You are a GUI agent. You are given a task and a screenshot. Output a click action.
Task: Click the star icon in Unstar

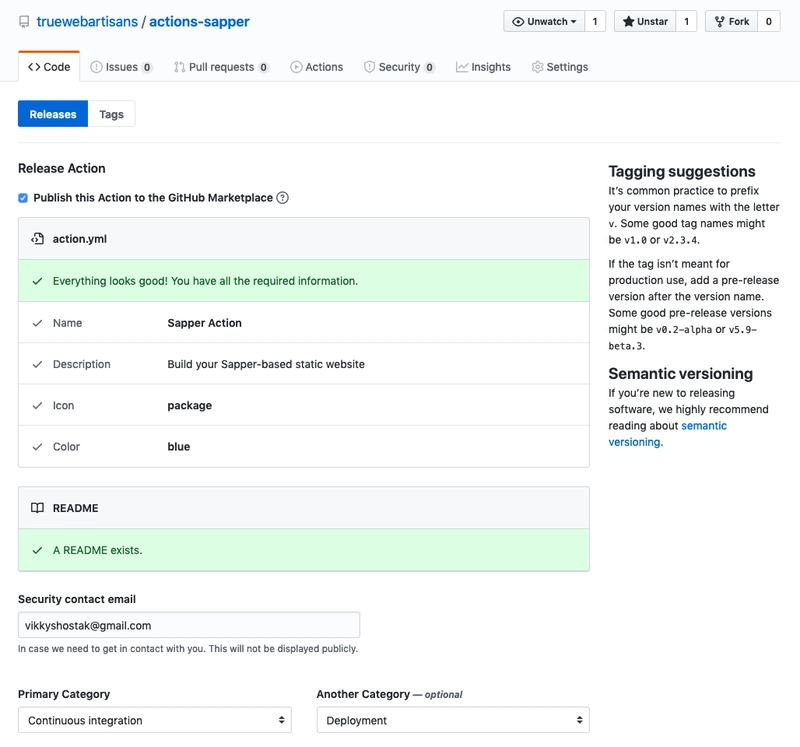629,21
